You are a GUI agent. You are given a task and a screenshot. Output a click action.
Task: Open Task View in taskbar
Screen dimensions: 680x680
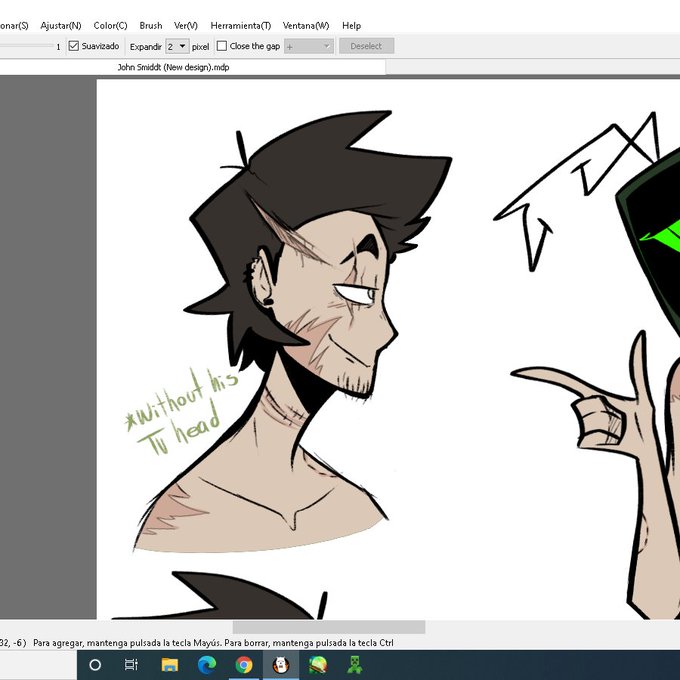click(x=131, y=665)
